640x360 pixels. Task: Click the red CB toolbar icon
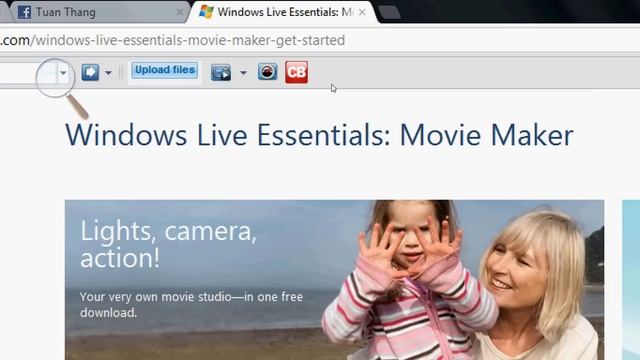297,72
